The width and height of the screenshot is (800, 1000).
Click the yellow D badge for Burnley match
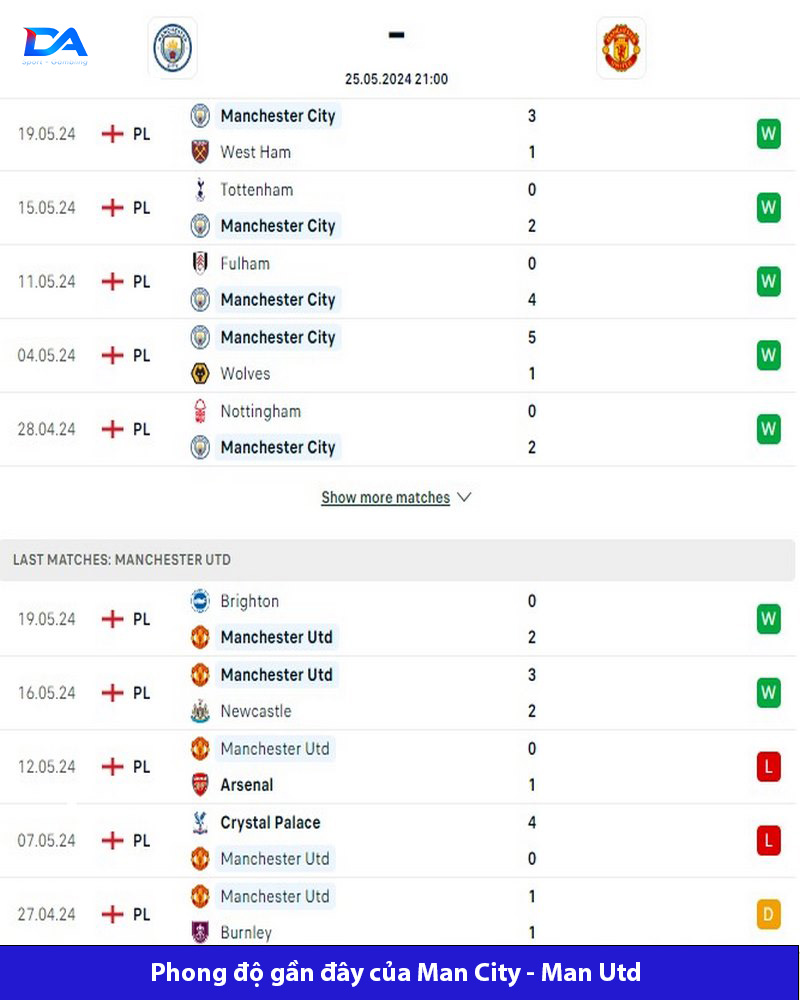point(768,914)
